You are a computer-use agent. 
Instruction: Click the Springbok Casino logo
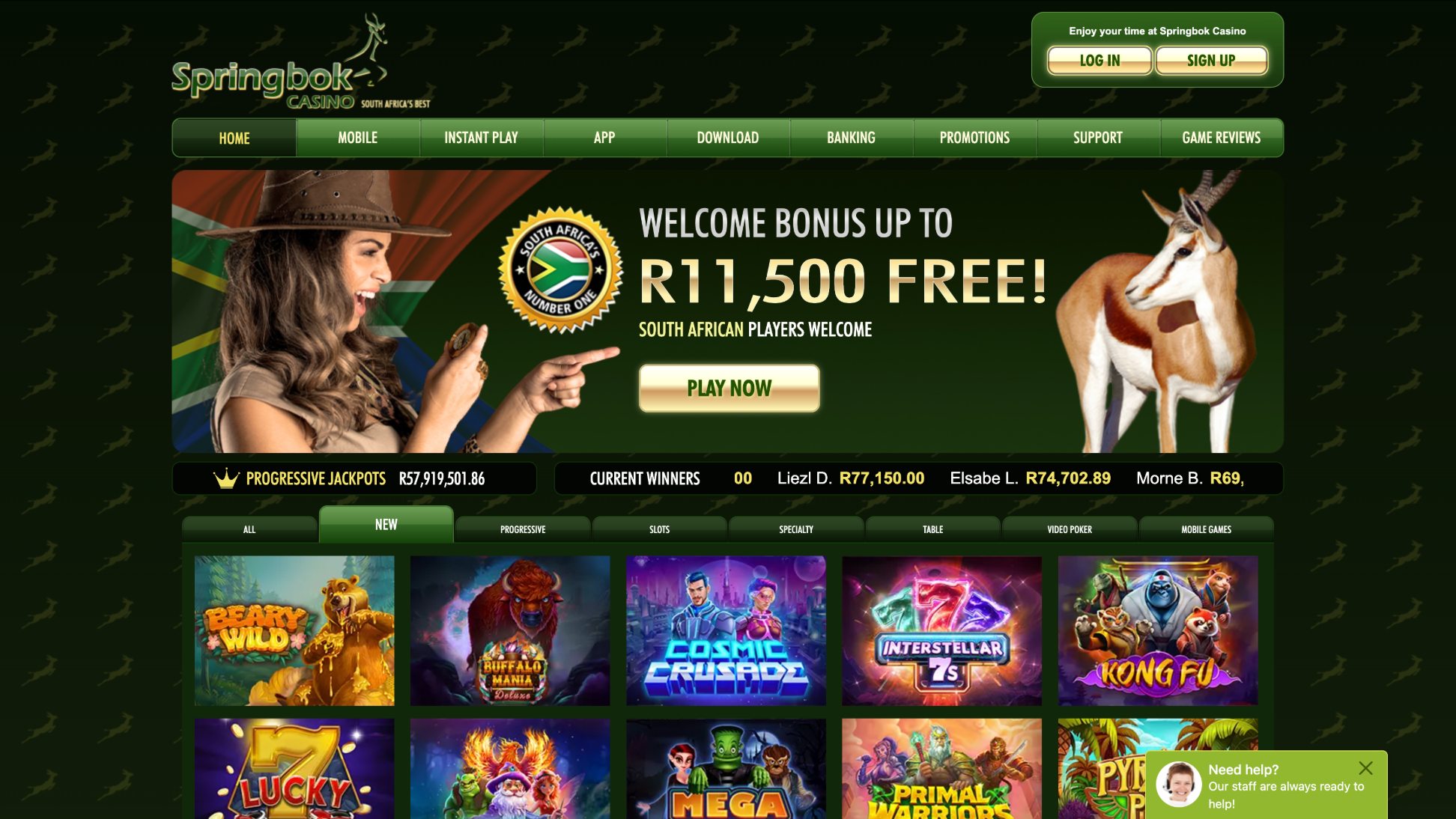(301, 64)
